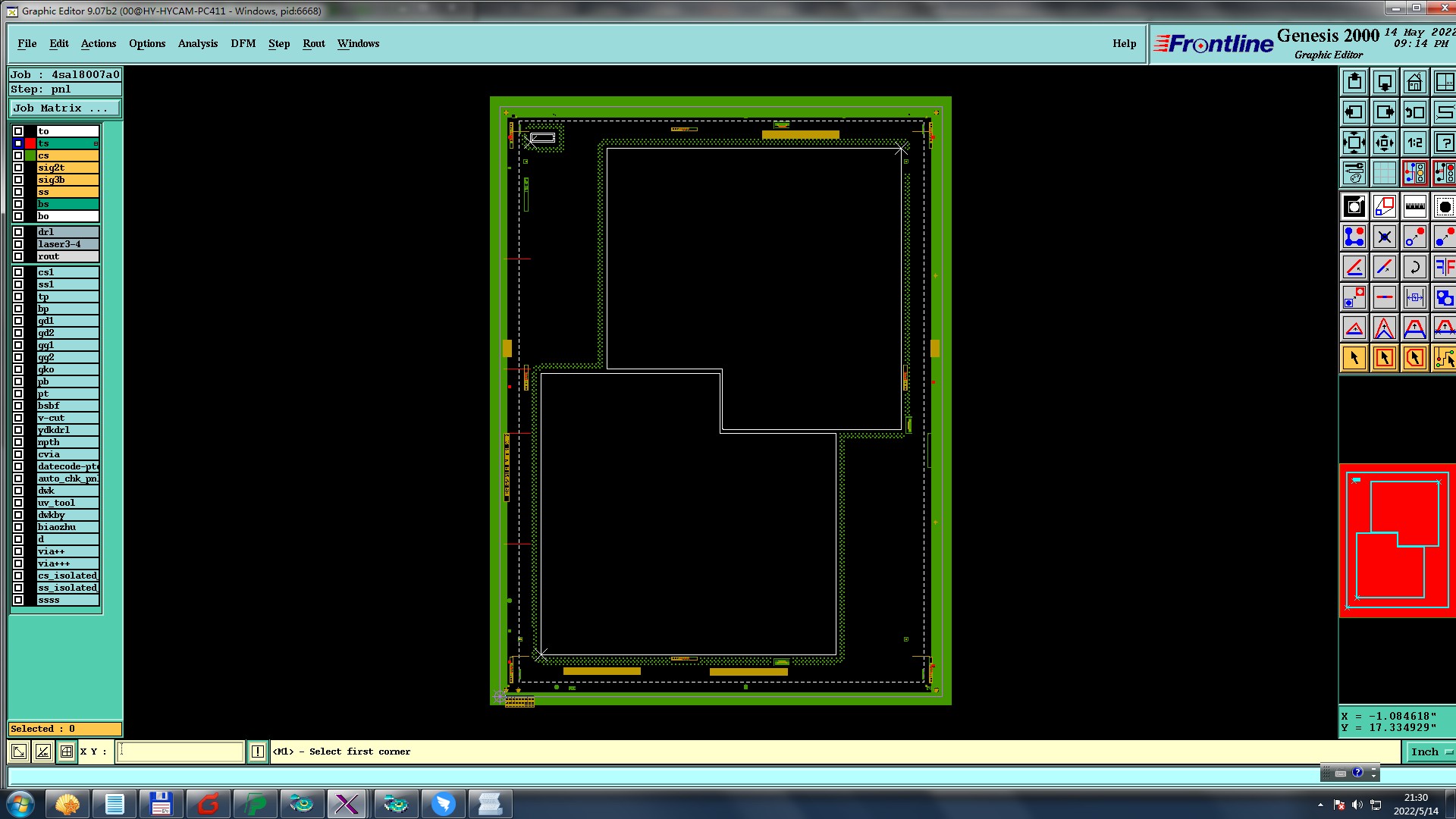Click the wrench and palette settings icon

click(1354, 173)
